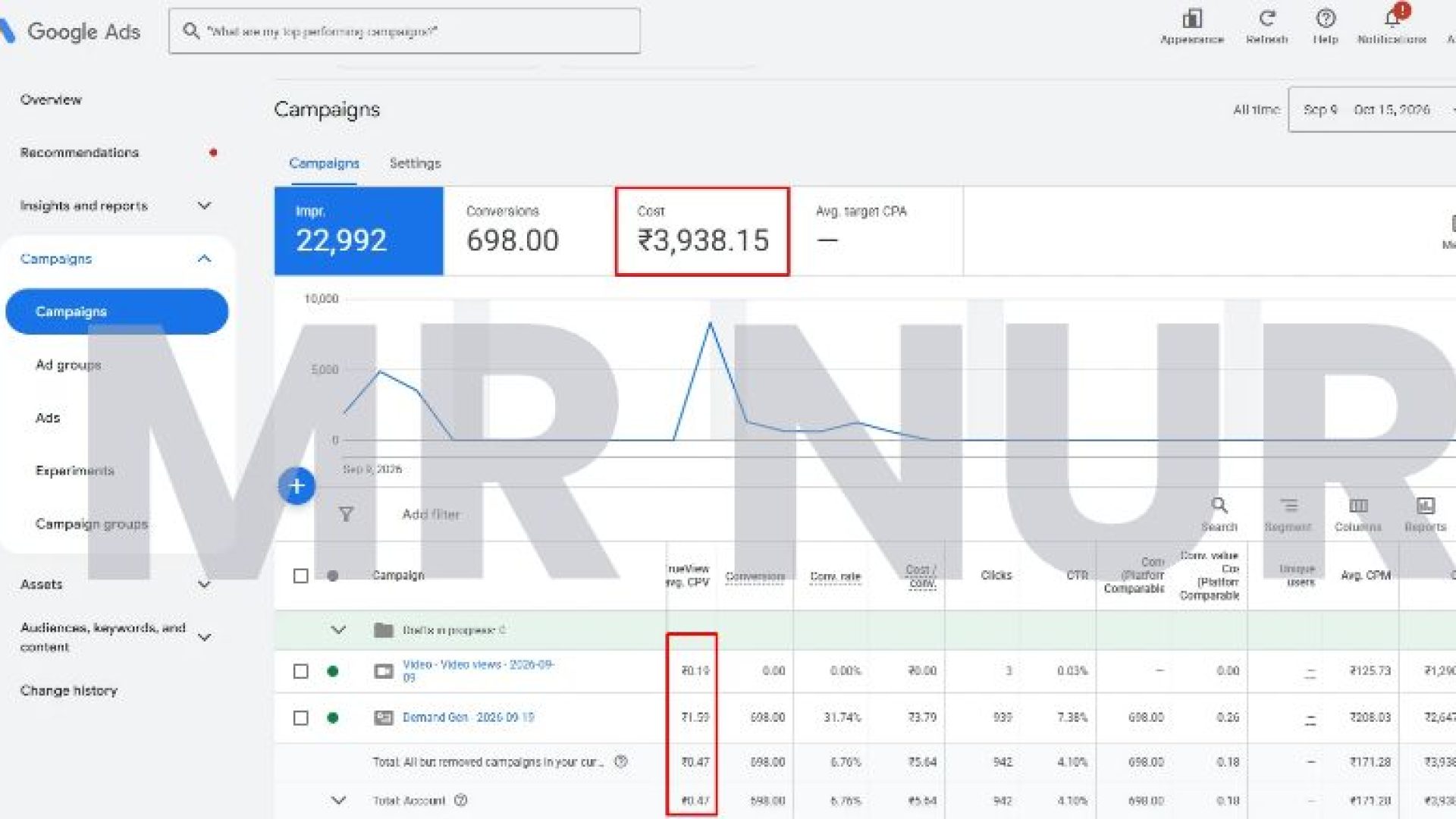Click the Refresh icon
Viewport: 1456px width, 819px height.
[x=1266, y=19]
